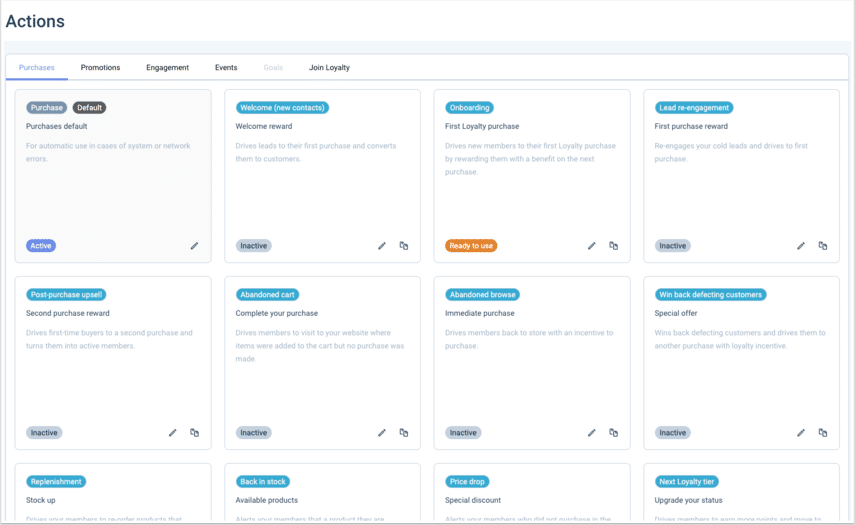Image resolution: width=855 pixels, height=525 pixels.
Task: Edit the Second purchase reward action
Action: pos(172,433)
